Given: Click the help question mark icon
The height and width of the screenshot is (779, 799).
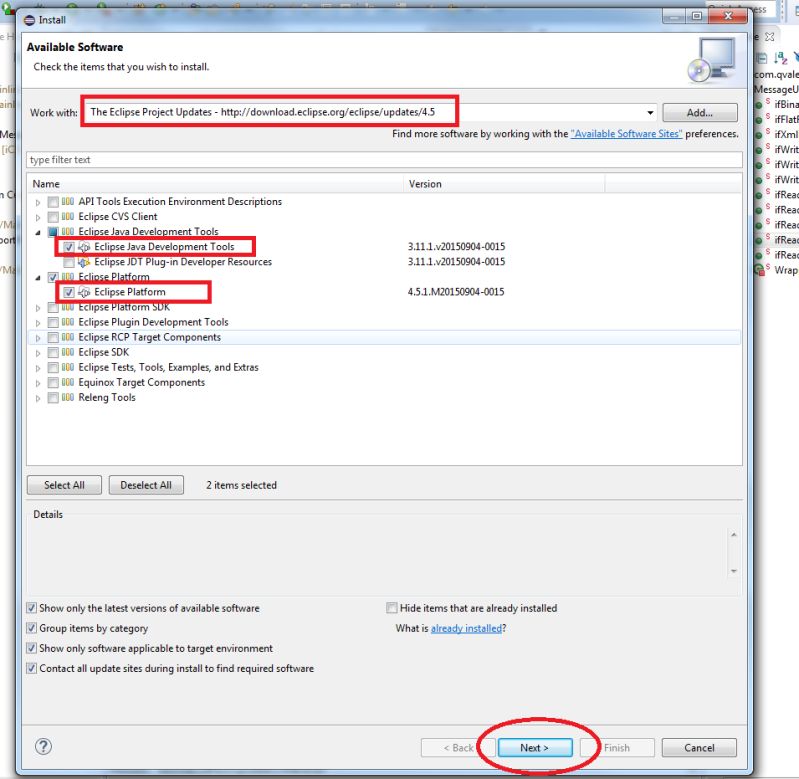Looking at the screenshot, I should click(43, 746).
